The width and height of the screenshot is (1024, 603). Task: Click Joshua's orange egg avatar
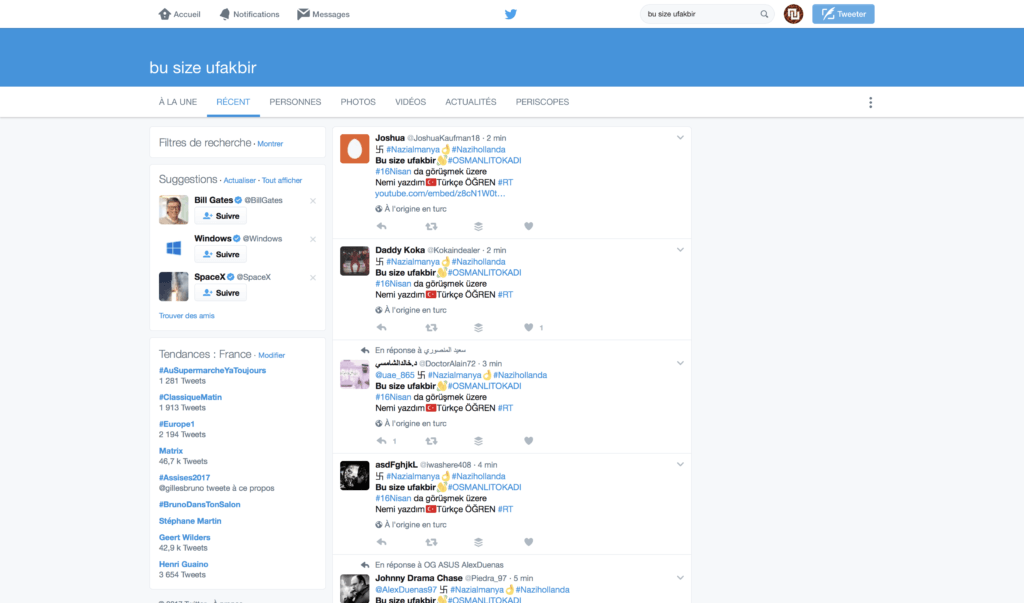click(x=355, y=148)
